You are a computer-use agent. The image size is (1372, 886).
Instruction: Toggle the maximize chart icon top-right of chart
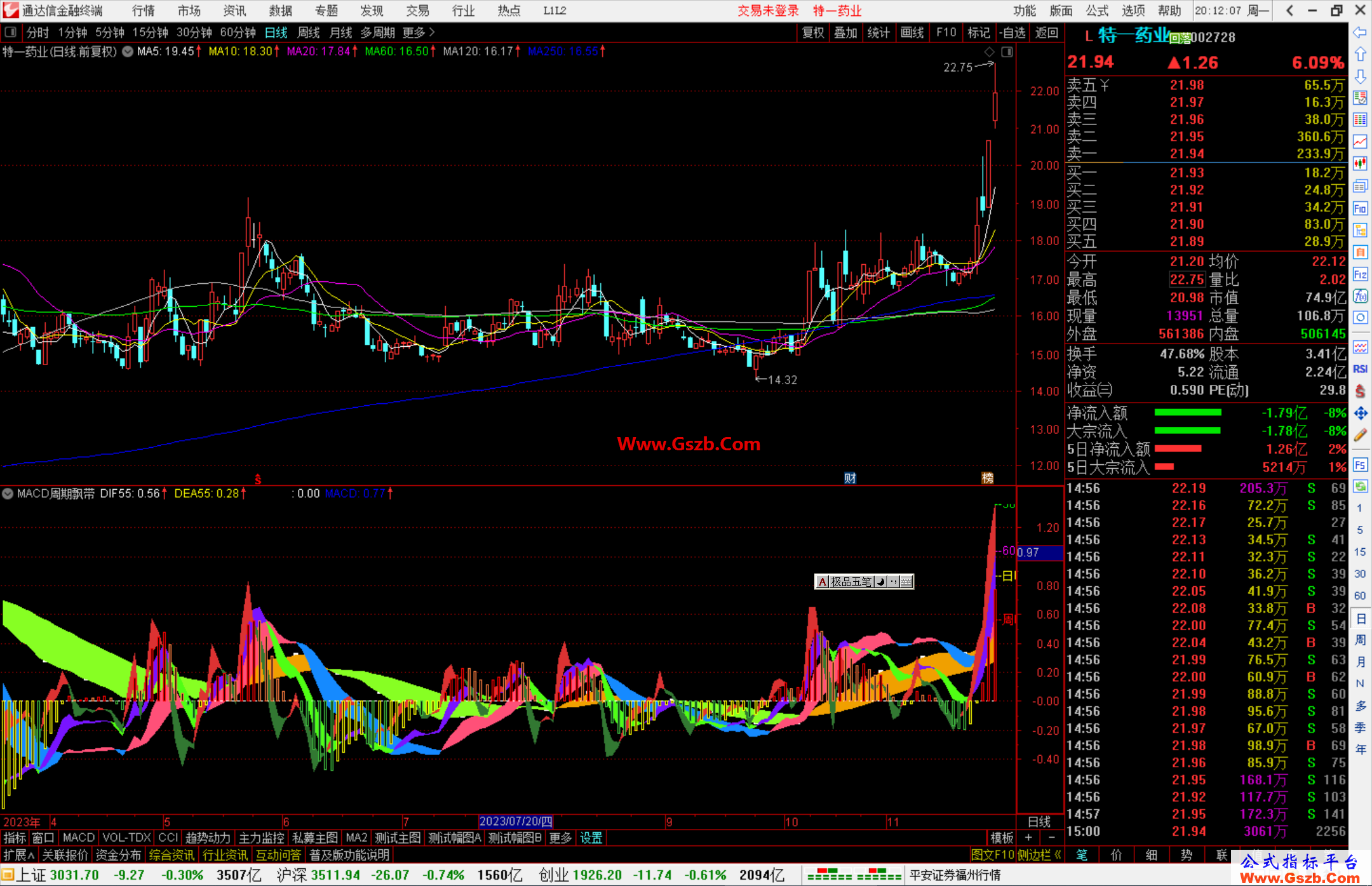(1007, 52)
